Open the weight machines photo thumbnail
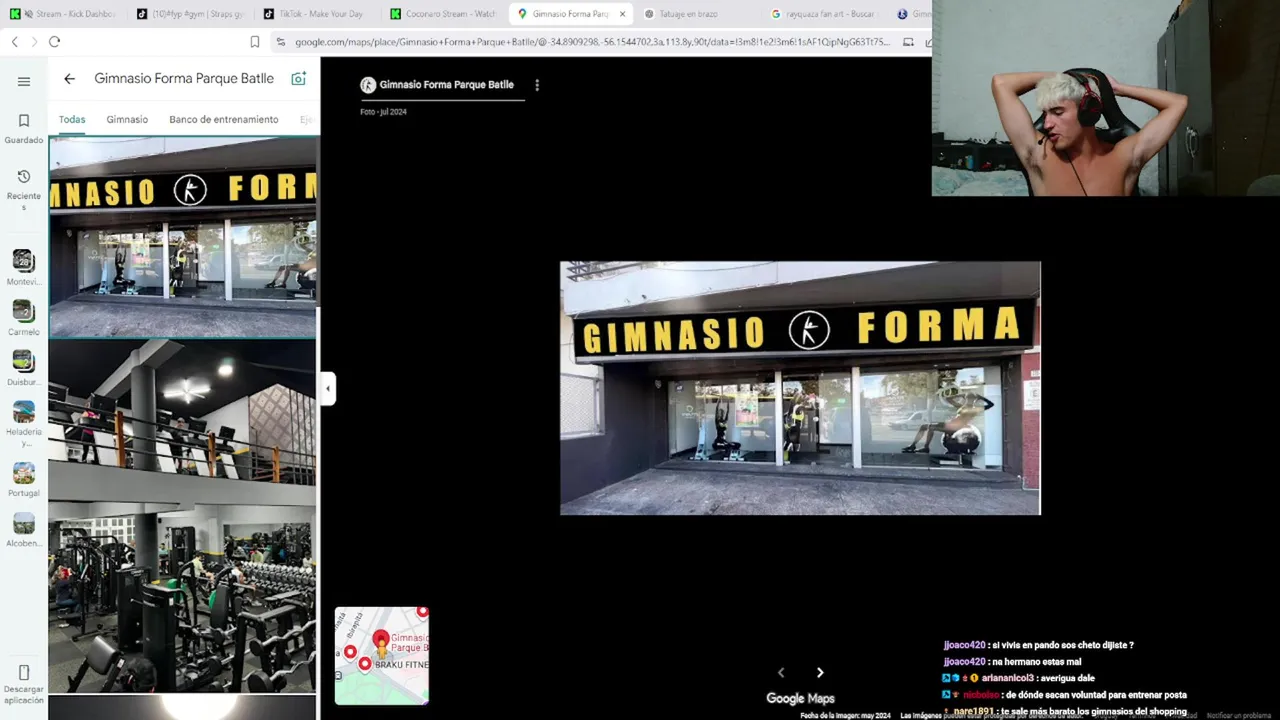1280x720 pixels. (x=183, y=597)
